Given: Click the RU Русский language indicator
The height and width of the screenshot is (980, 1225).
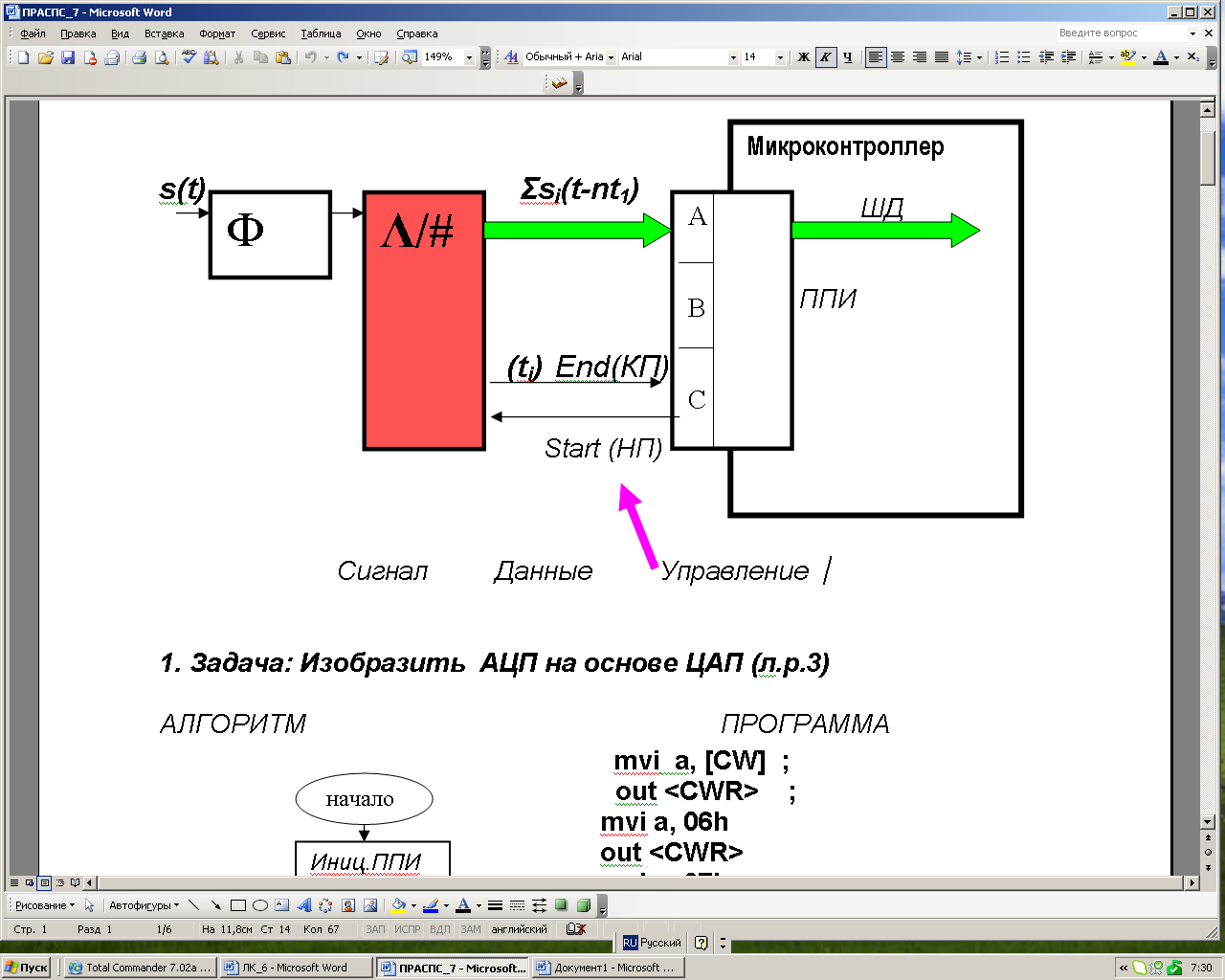Looking at the screenshot, I should click(652, 943).
